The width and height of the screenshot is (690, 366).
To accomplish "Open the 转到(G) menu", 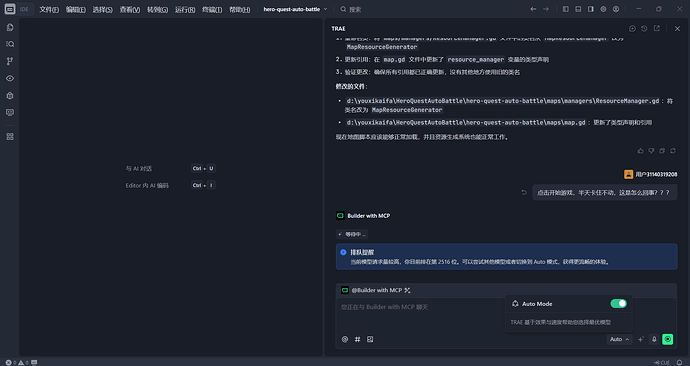I will click(157, 9).
